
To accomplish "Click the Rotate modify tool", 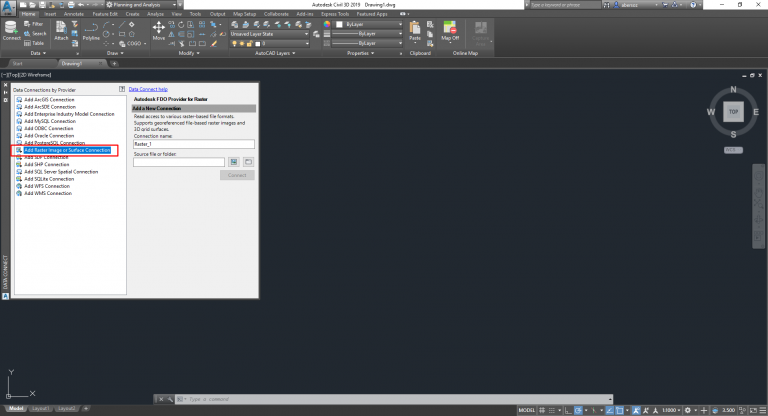I will pos(181,24).
